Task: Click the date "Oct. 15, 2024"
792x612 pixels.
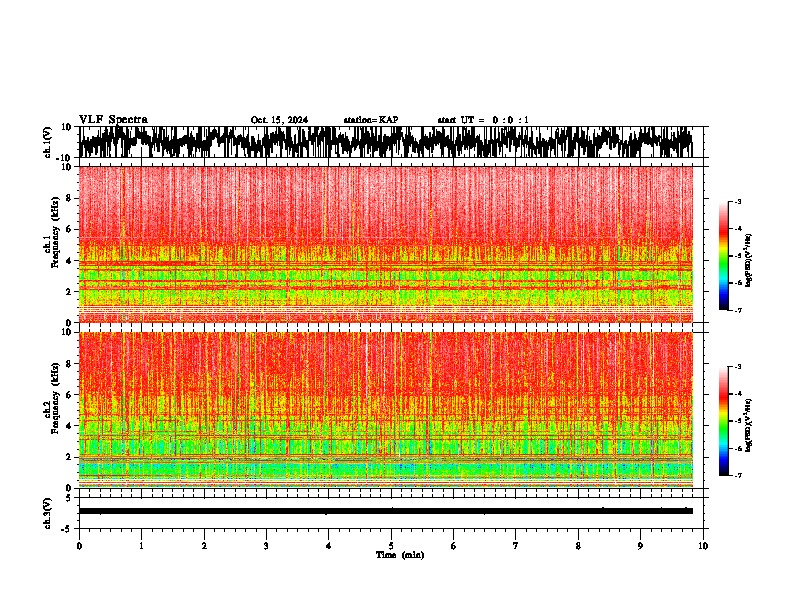Action: (279, 120)
